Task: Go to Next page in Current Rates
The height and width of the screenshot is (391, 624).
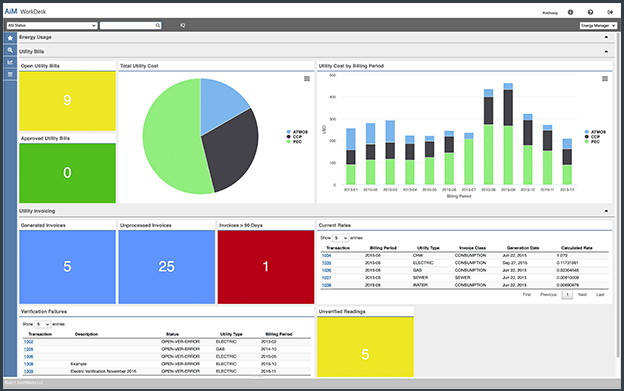Action: [582, 295]
